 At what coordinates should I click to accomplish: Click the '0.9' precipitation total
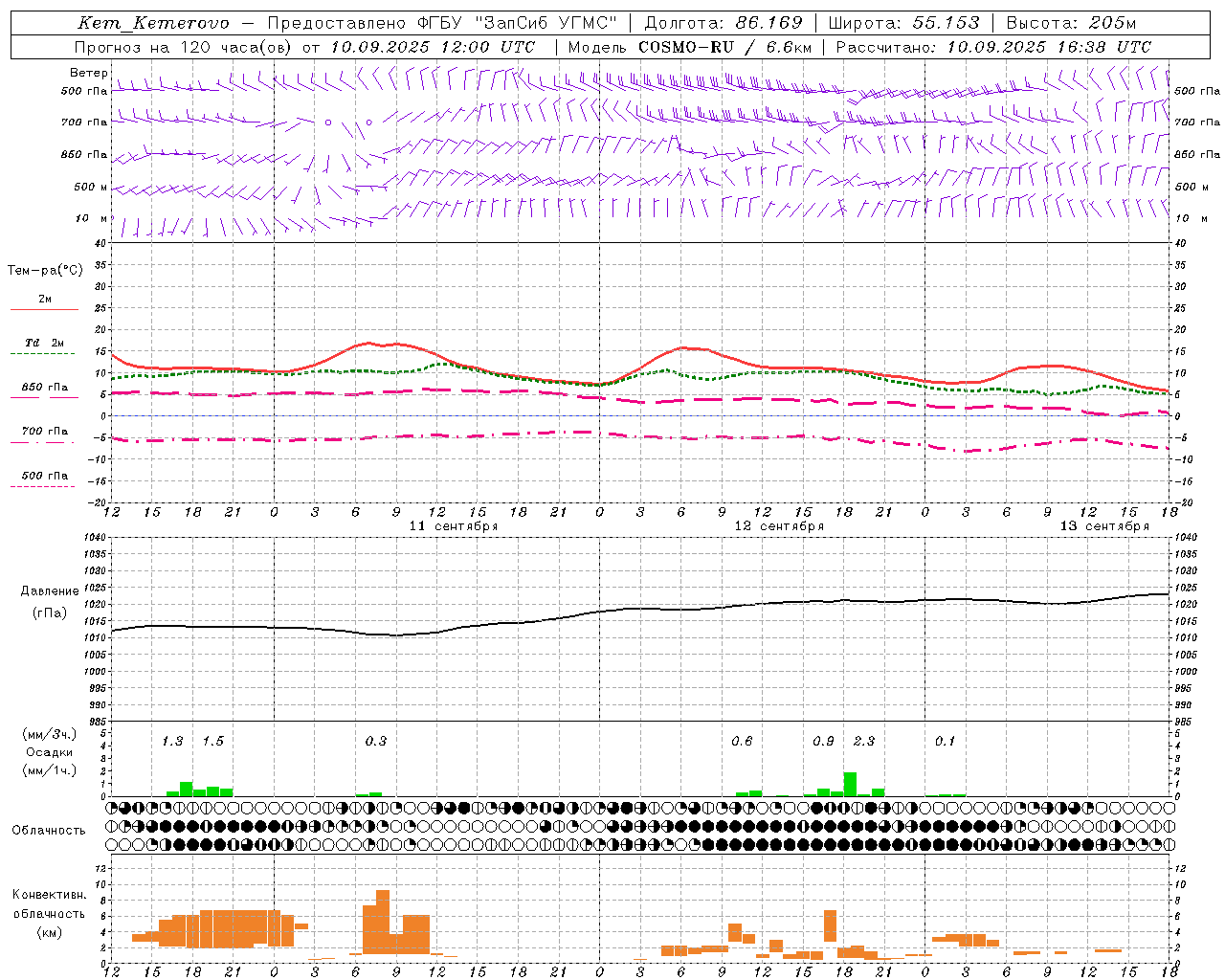[x=823, y=742]
